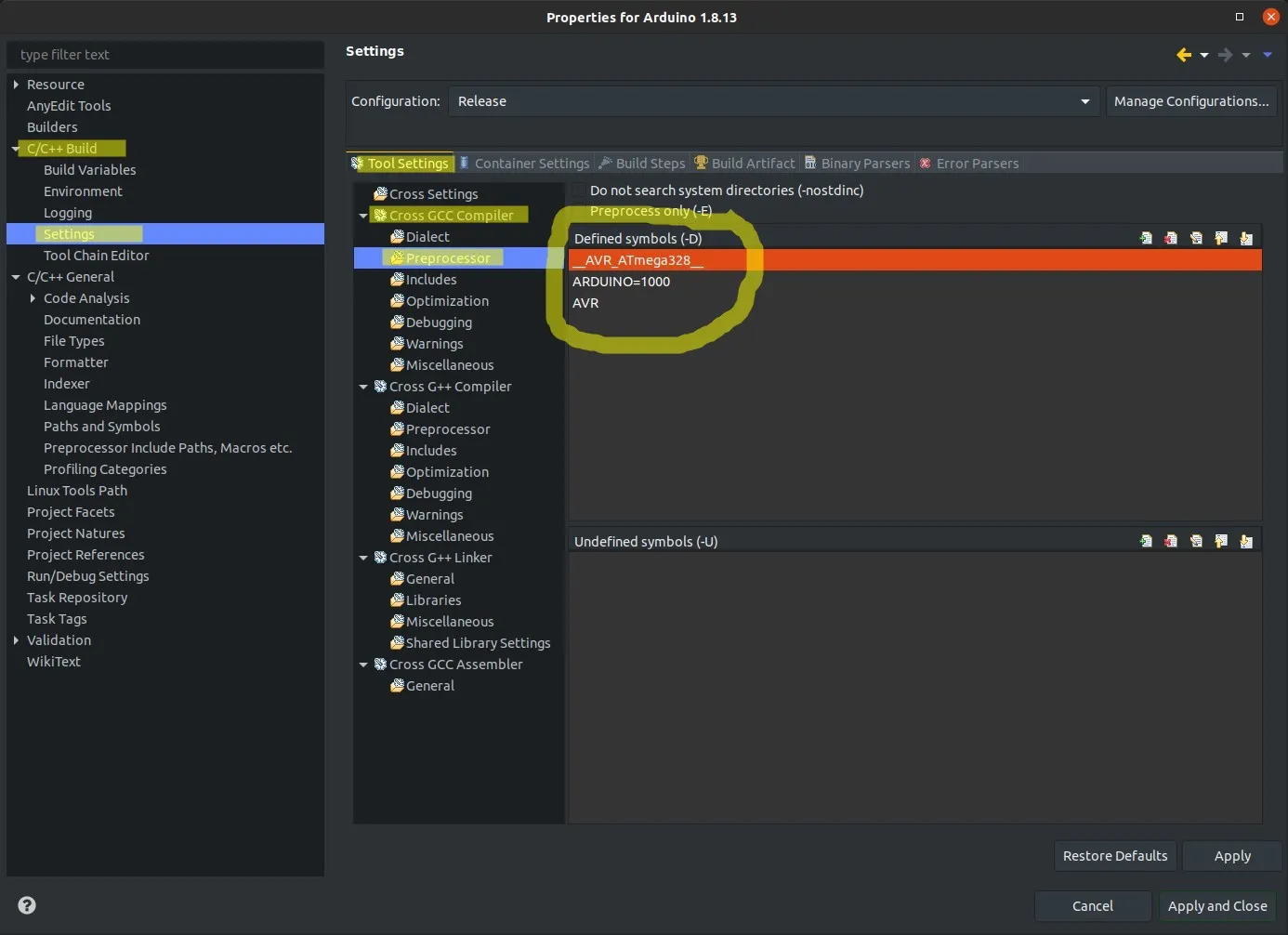Select Dialect under Cross GCC Compiler
Viewport: 1288px width, 935px height.
(x=420, y=237)
